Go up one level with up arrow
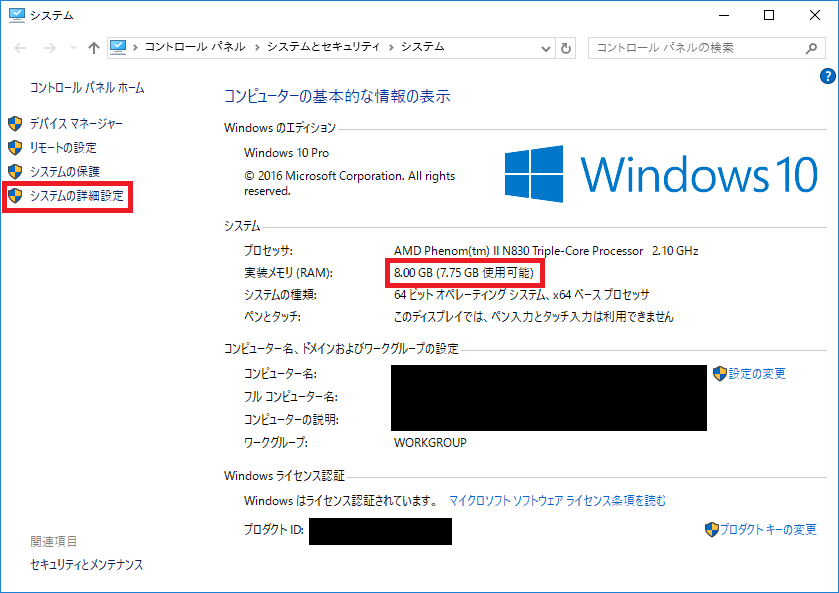 tap(94, 48)
